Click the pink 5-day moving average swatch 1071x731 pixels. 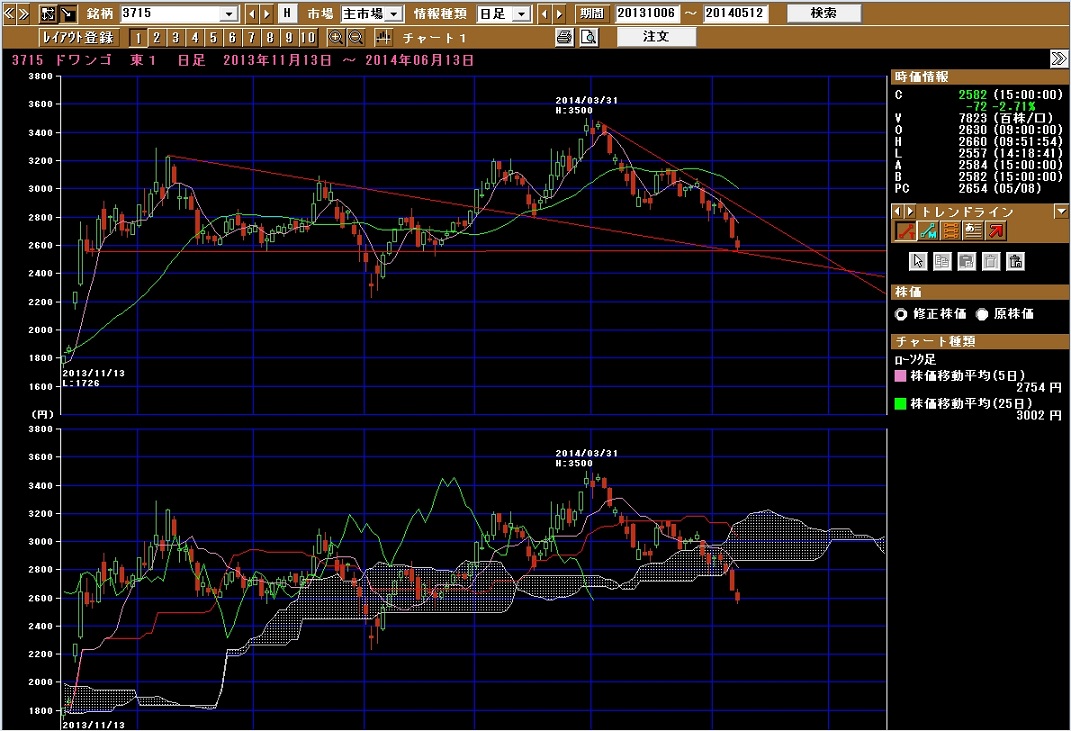pos(900,376)
